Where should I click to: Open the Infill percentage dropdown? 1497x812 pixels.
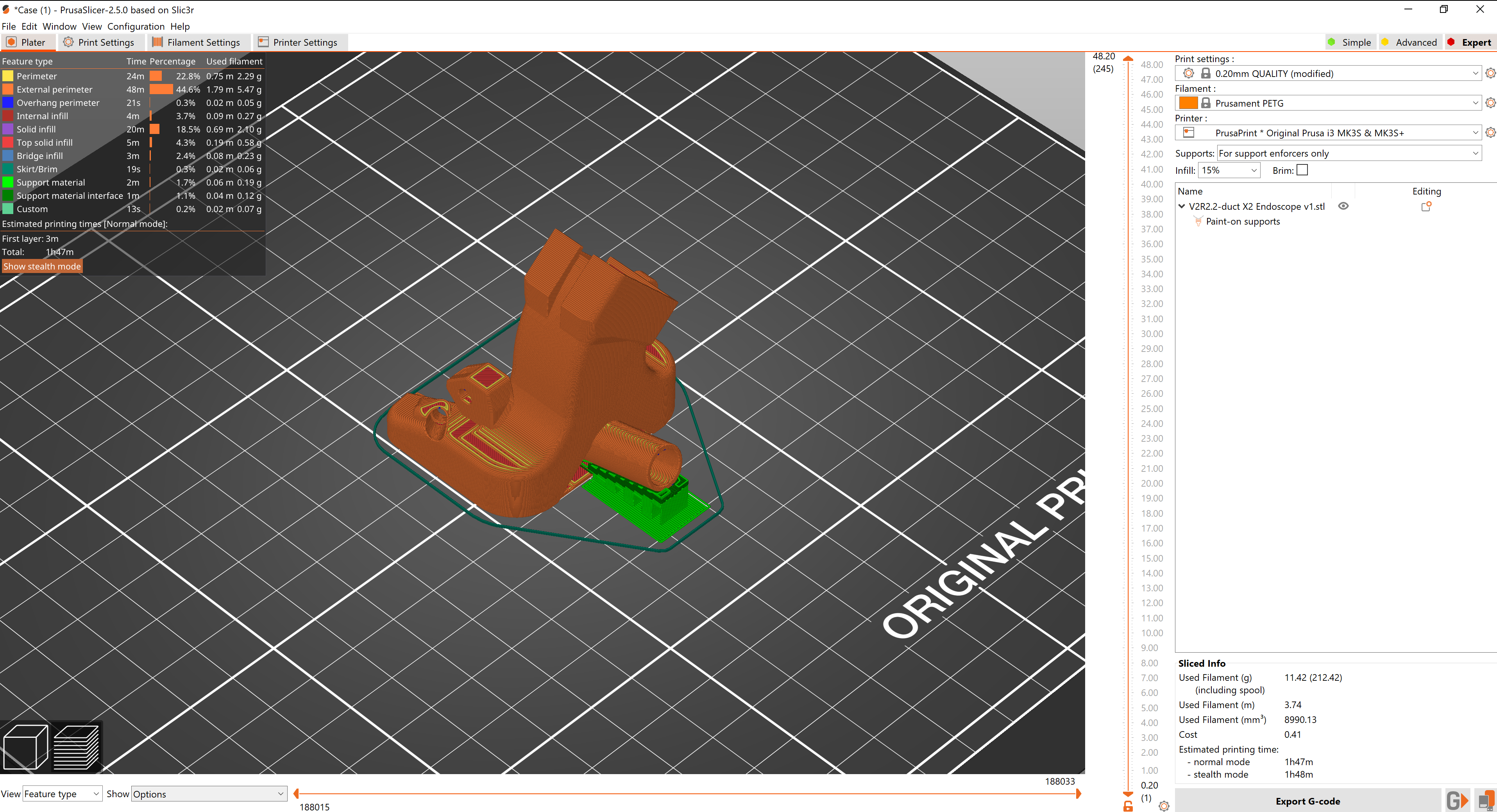tap(1229, 170)
